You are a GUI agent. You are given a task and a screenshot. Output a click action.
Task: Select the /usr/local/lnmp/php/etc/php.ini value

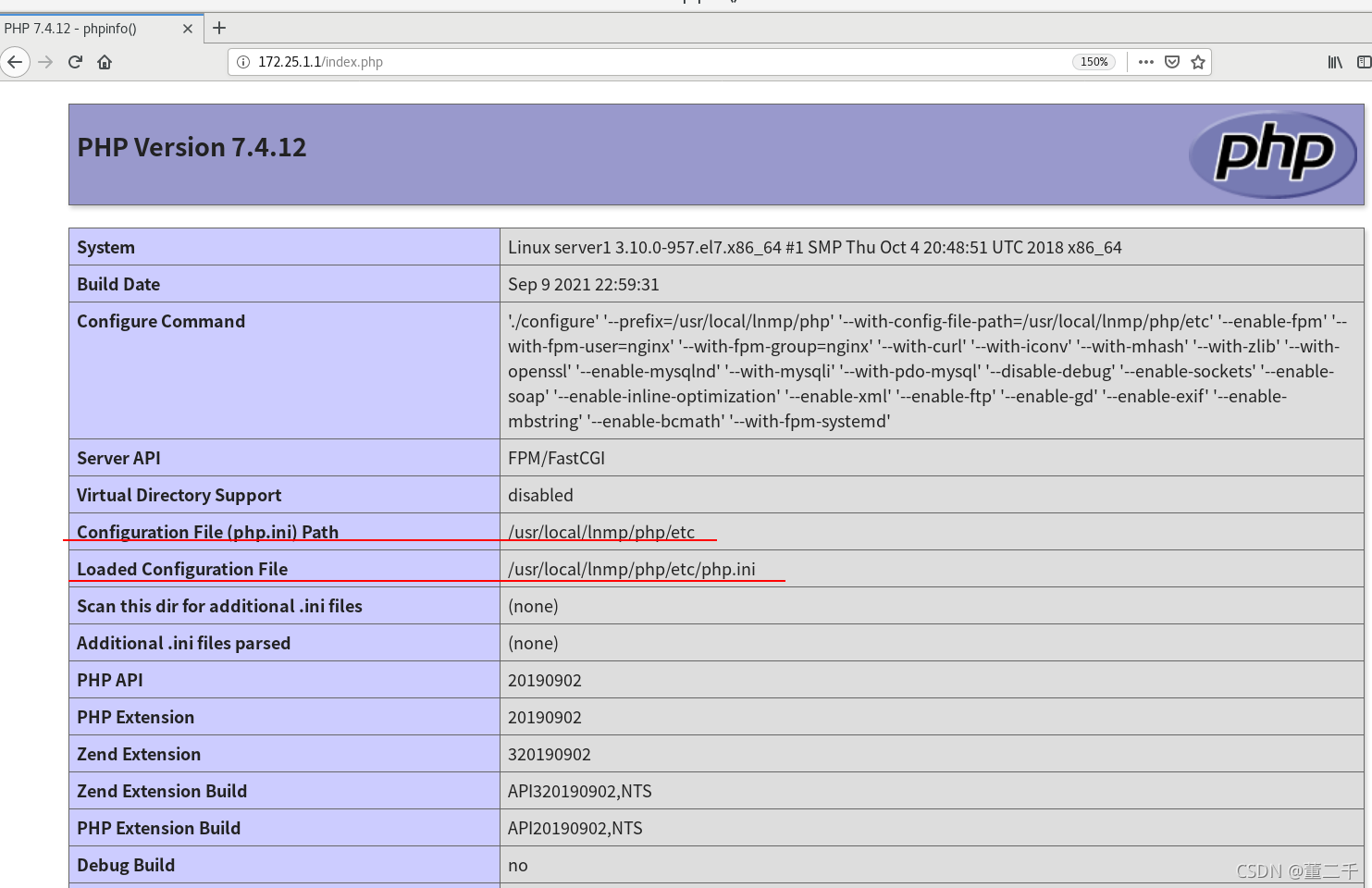(632, 569)
